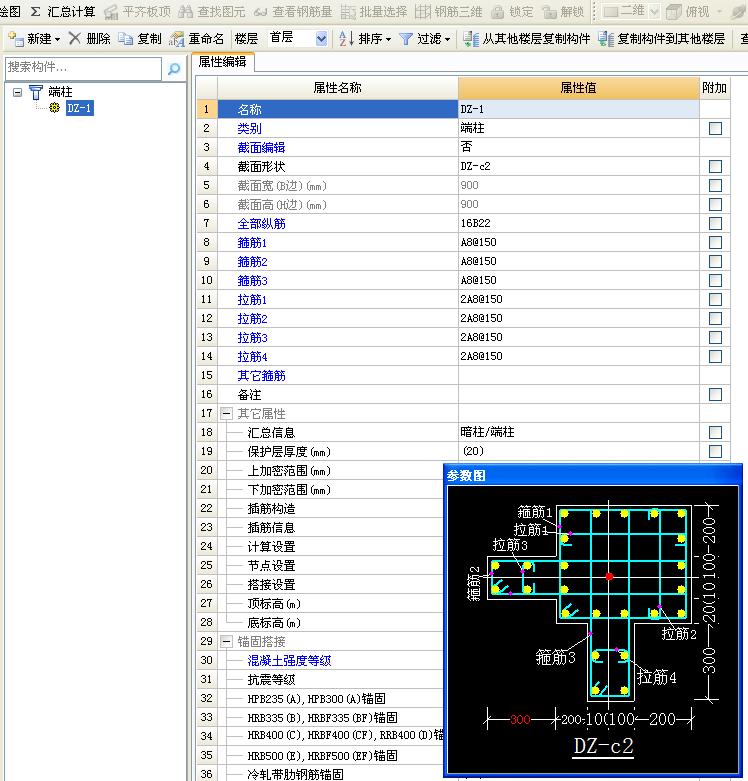Click the 属性名称 column header
748x781 pixels.
(337, 88)
